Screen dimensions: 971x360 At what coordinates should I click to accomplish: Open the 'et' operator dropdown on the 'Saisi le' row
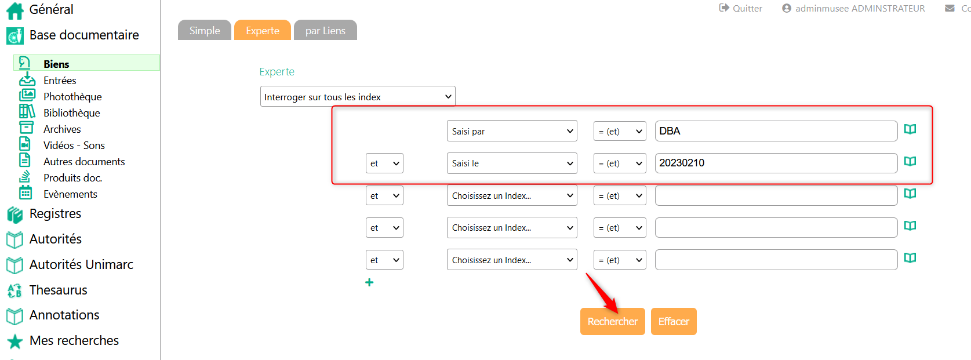385,164
